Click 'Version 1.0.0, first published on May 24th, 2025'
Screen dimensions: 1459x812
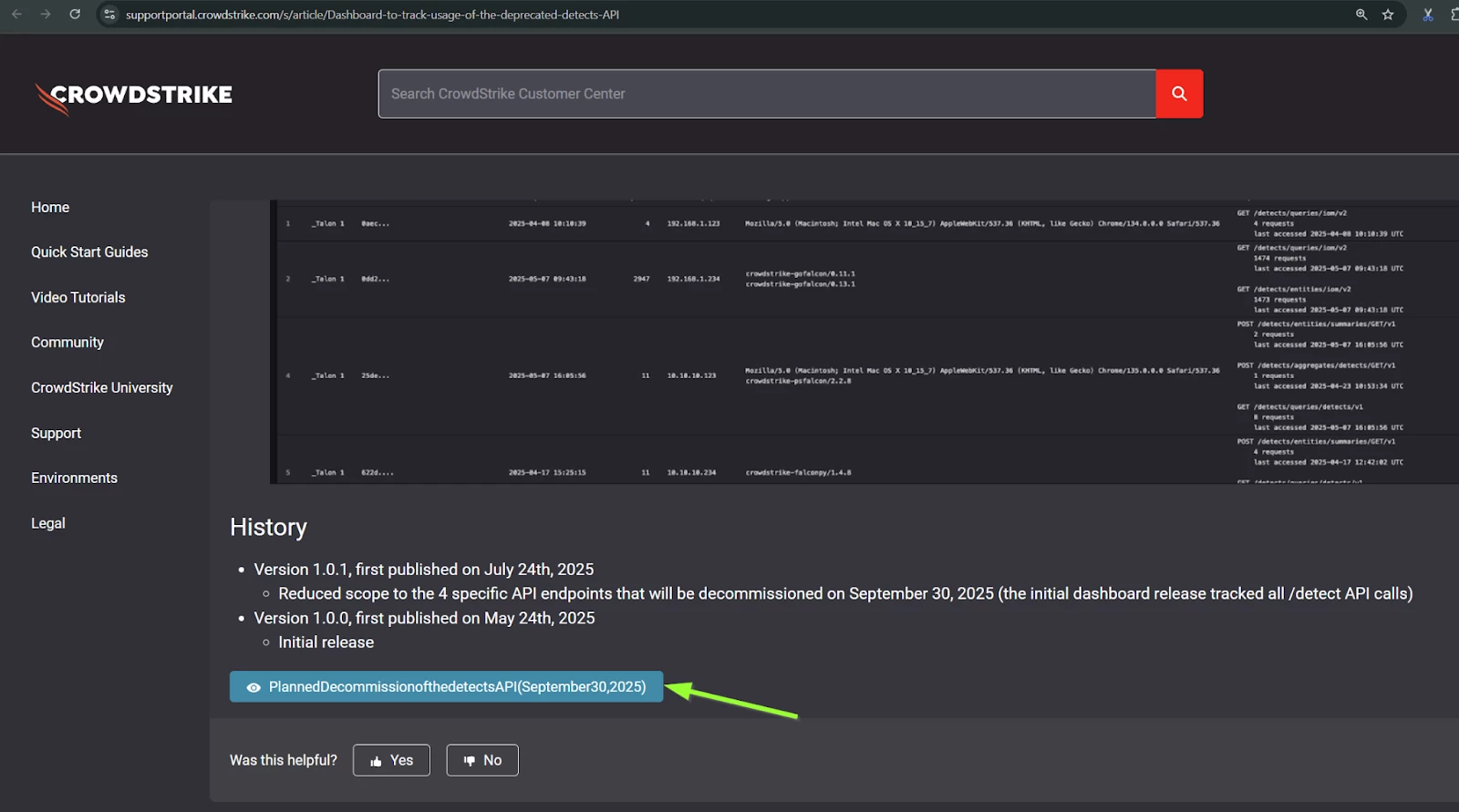[424, 618]
